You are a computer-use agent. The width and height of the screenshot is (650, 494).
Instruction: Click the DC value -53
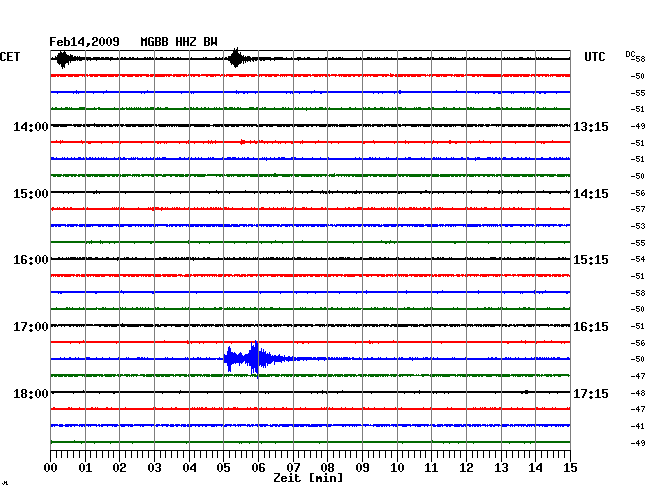638,226
